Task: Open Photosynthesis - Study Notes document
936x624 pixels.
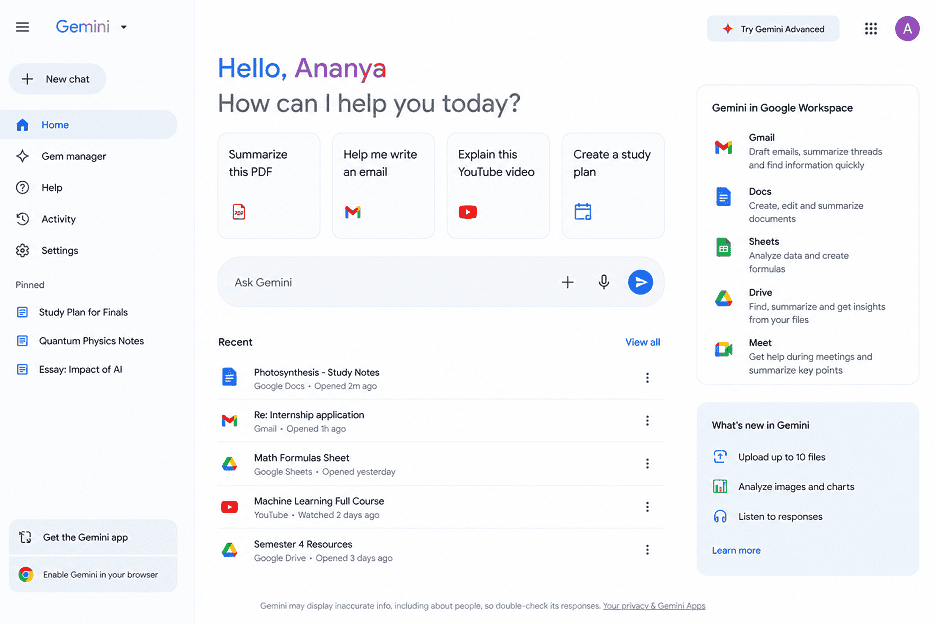Action: click(x=441, y=378)
